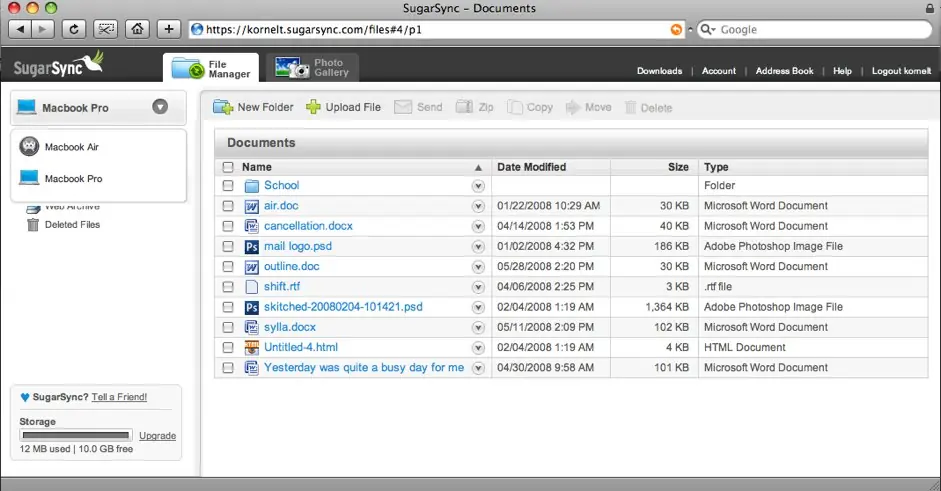Click Logout kornelt link

click(901, 71)
